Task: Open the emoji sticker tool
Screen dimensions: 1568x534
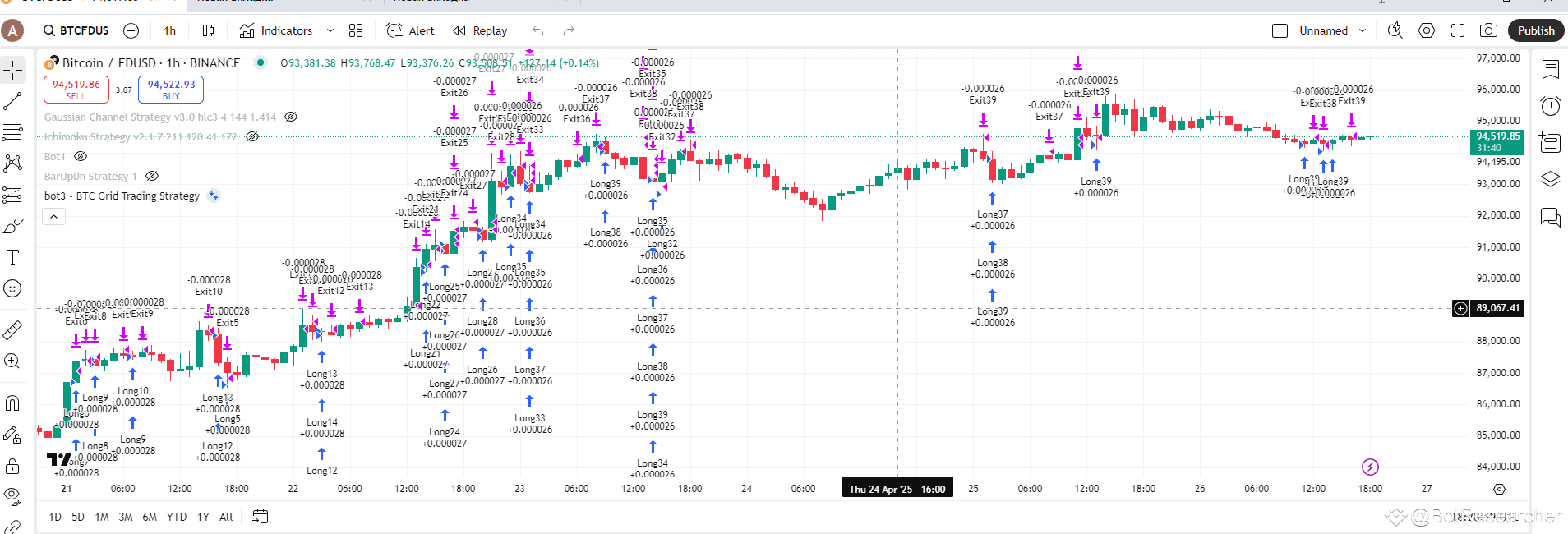Action: [13, 288]
